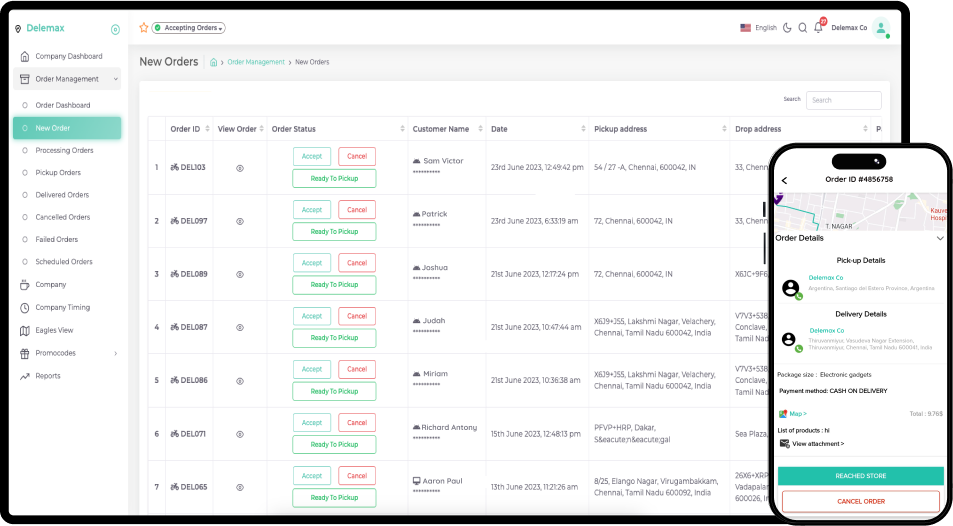Open Eagles View from the sidebar
The image size is (953, 526).
point(54,330)
